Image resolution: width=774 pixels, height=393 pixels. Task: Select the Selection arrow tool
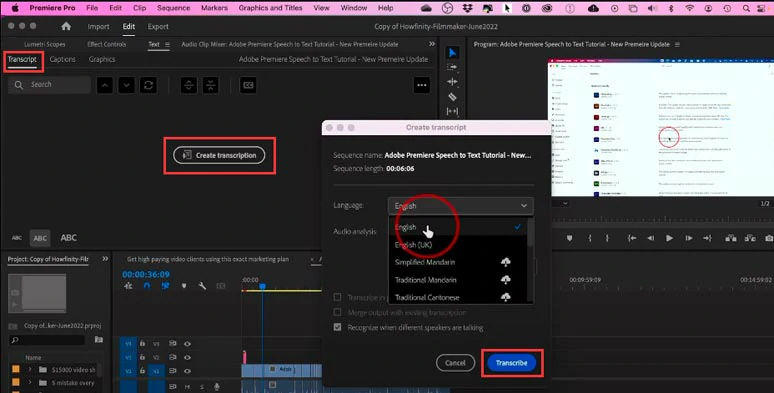(x=453, y=52)
